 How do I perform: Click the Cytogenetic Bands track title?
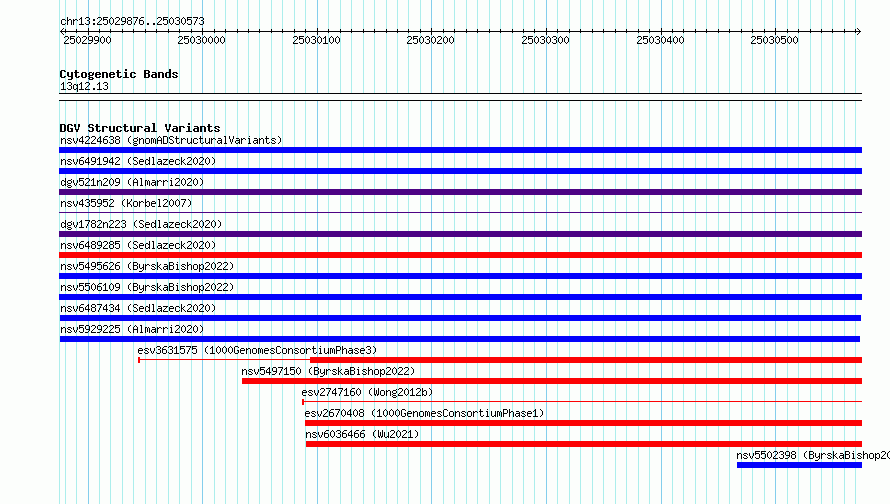coord(119,74)
